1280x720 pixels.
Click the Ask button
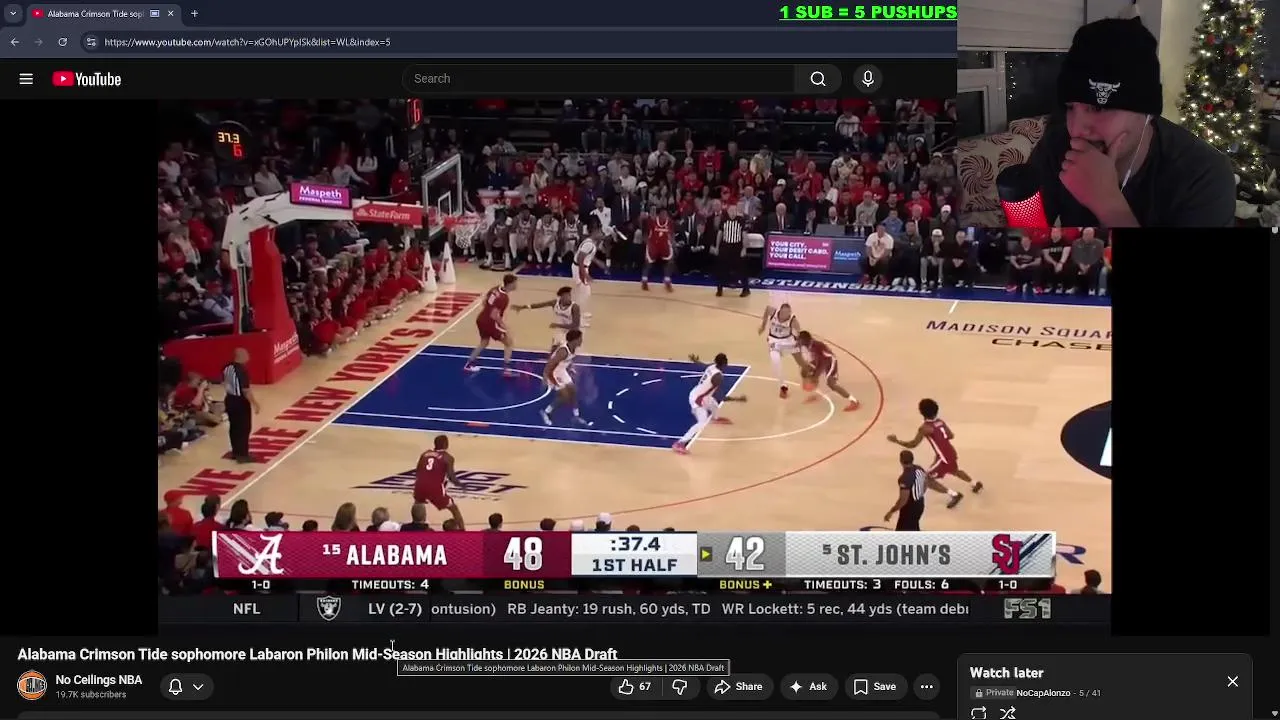point(808,686)
